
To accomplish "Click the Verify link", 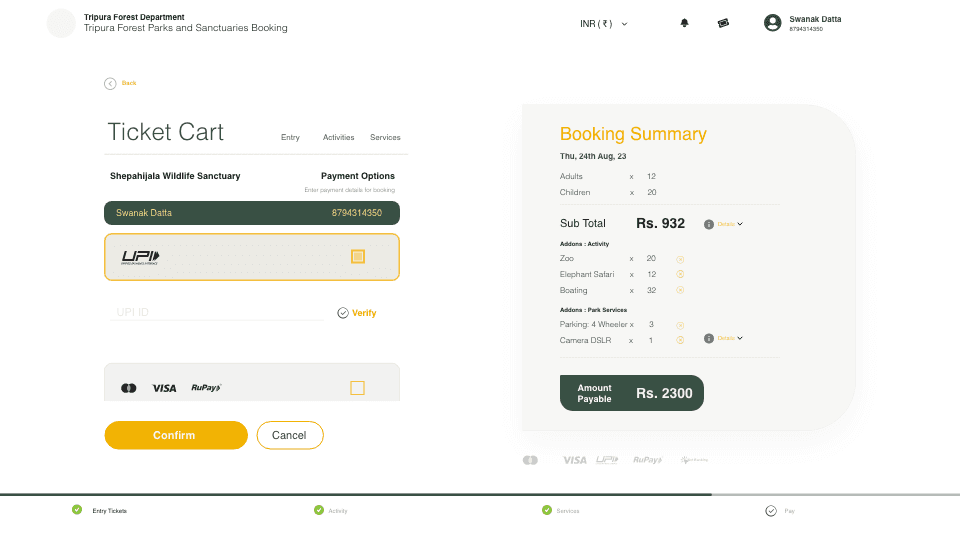I will (x=364, y=313).
